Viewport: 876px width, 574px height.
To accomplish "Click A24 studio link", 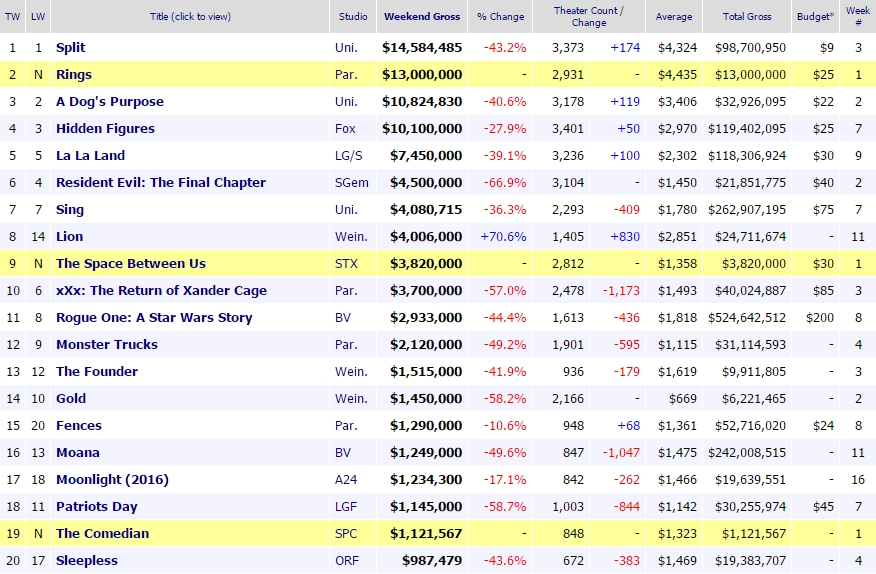I will tap(346, 480).
